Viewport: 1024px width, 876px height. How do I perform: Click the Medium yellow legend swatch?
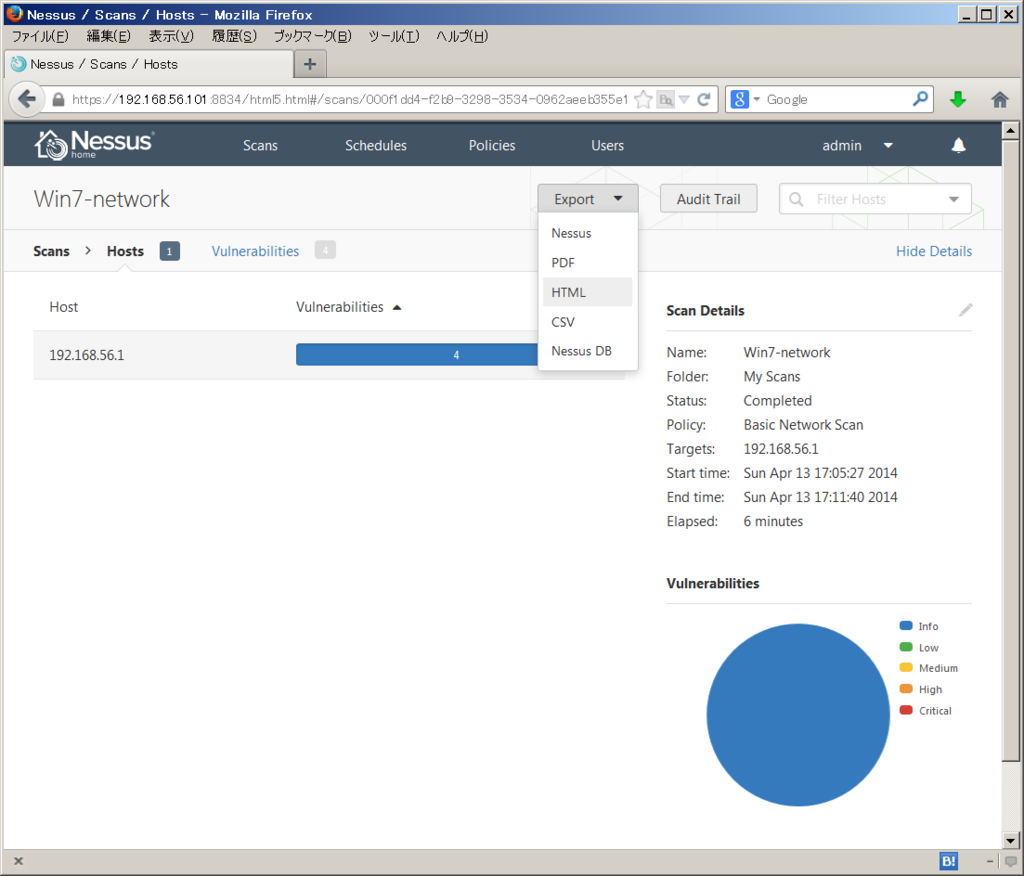pyautogui.click(x=906, y=668)
